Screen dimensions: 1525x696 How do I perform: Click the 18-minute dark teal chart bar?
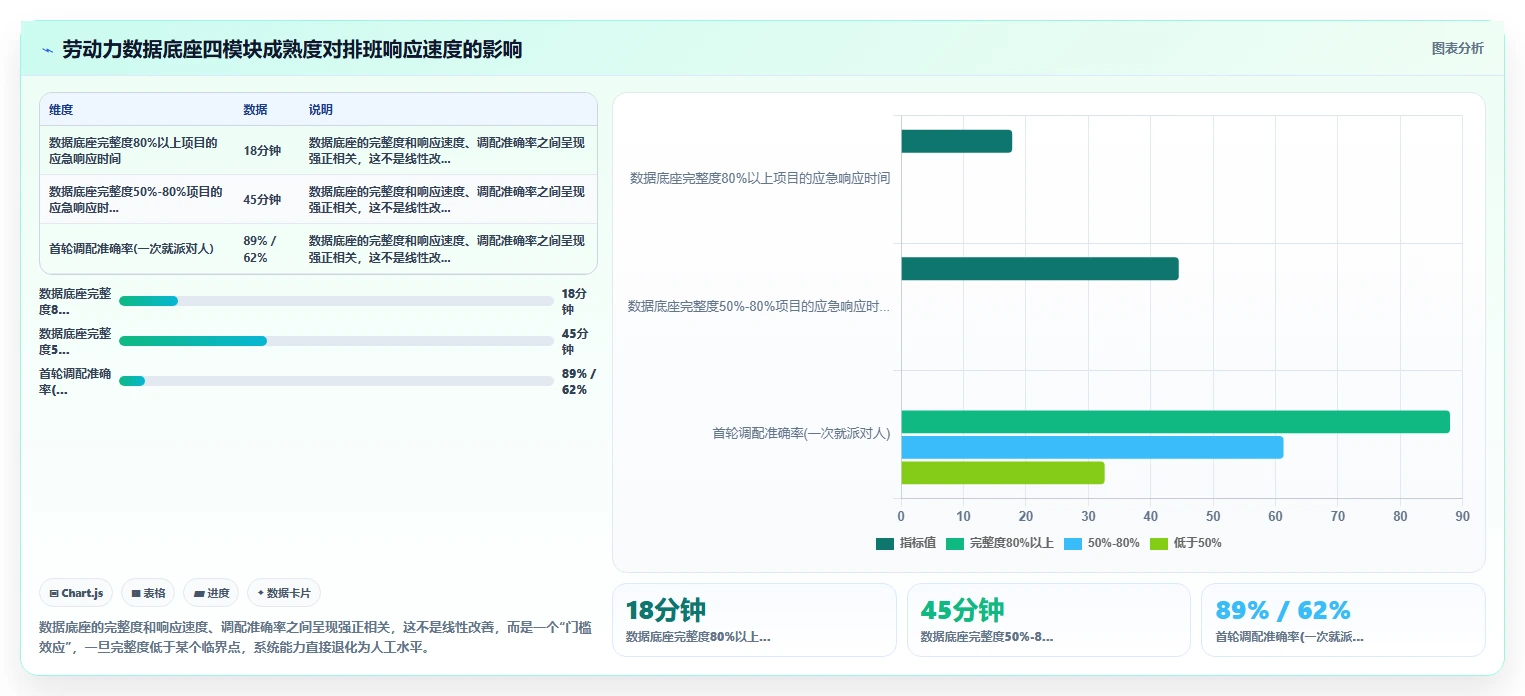pyautogui.click(x=956, y=141)
